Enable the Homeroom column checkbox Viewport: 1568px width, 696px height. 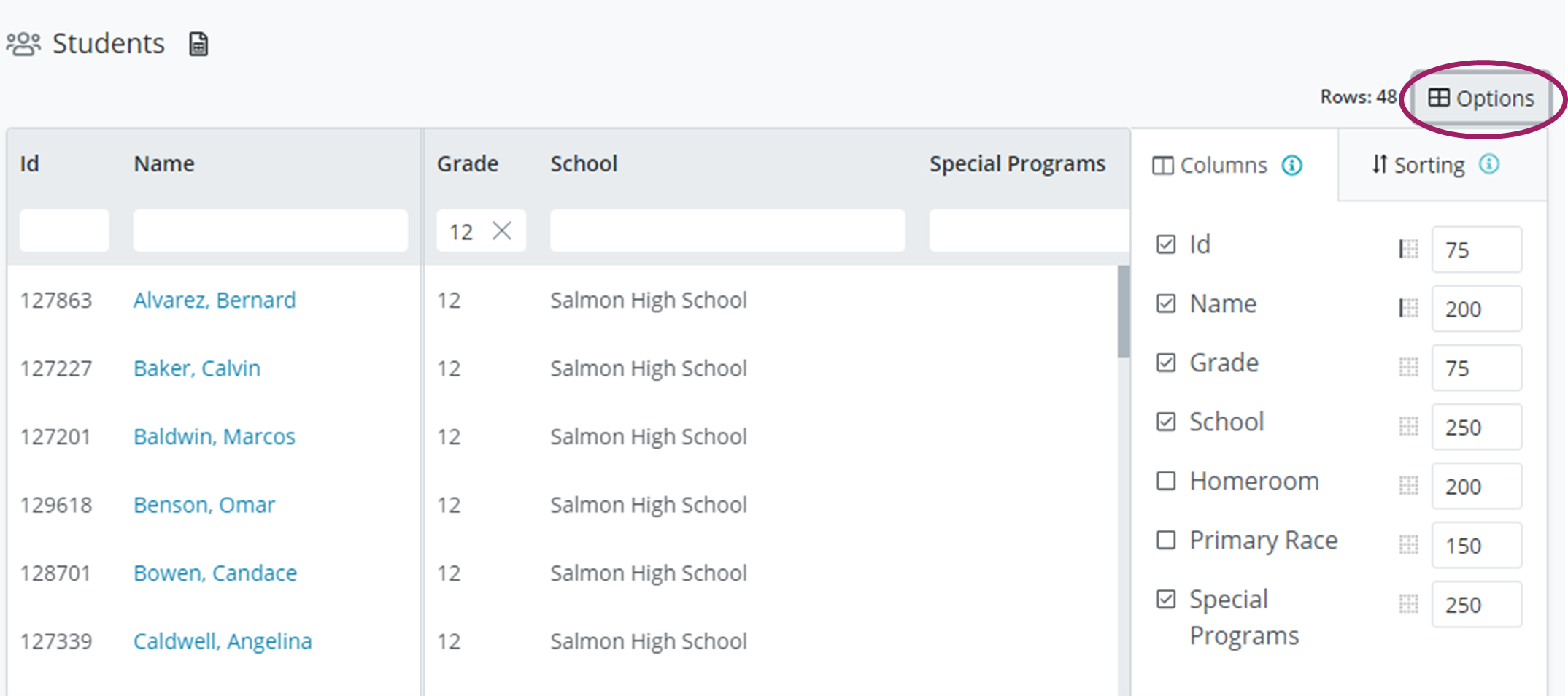pyautogui.click(x=1165, y=480)
